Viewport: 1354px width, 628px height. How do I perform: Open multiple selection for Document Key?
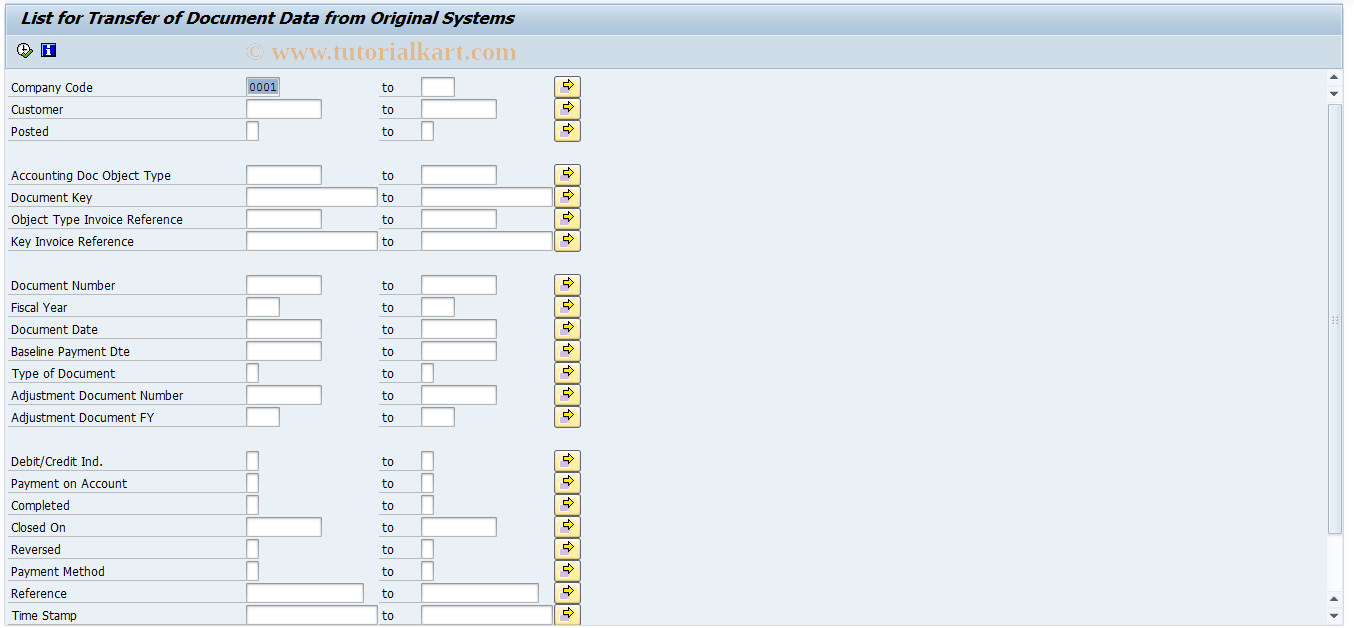click(567, 197)
